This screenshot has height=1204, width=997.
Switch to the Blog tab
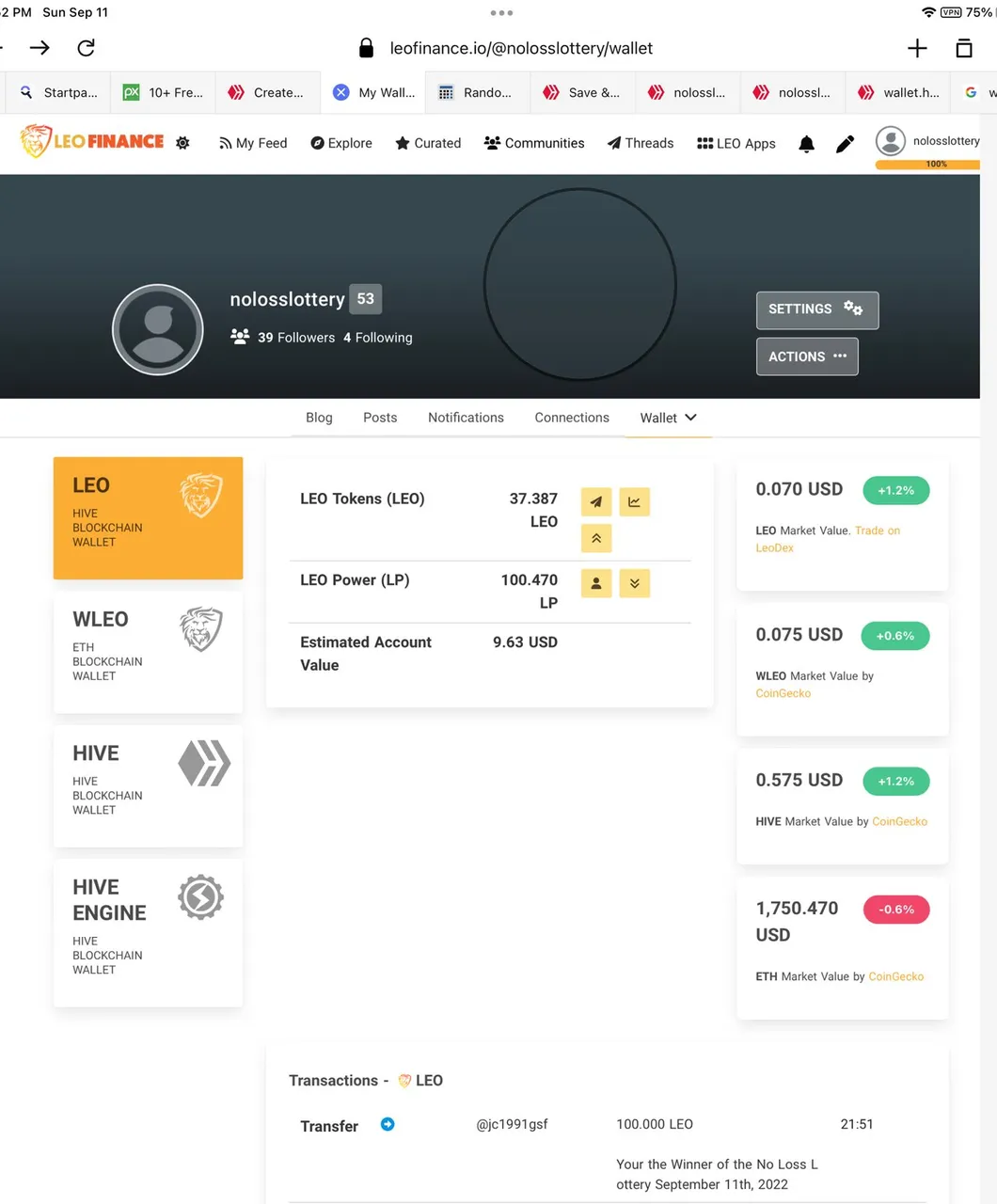coord(319,418)
